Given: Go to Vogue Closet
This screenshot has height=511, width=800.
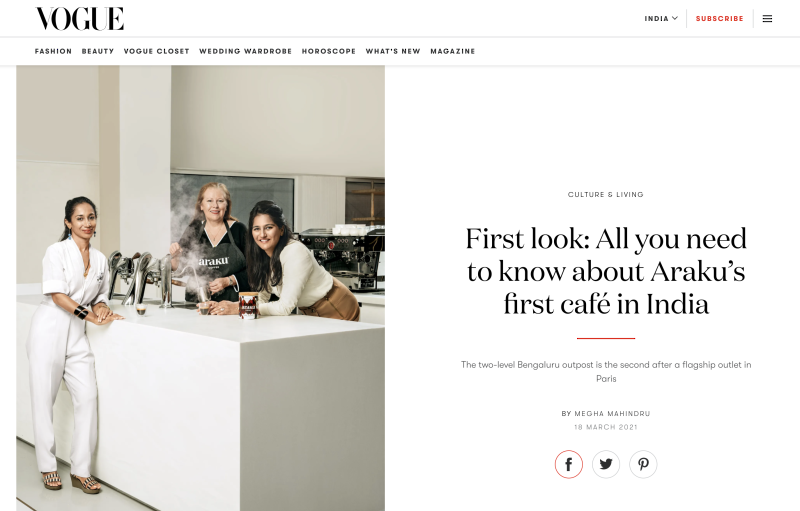Looking at the screenshot, I should (x=156, y=51).
